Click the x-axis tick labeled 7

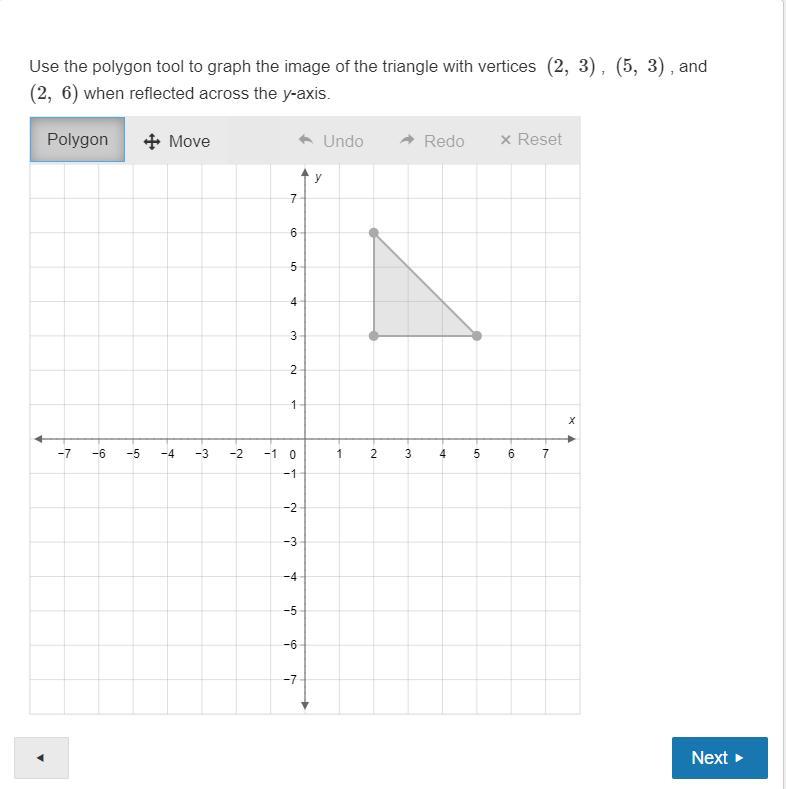click(545, 453)
